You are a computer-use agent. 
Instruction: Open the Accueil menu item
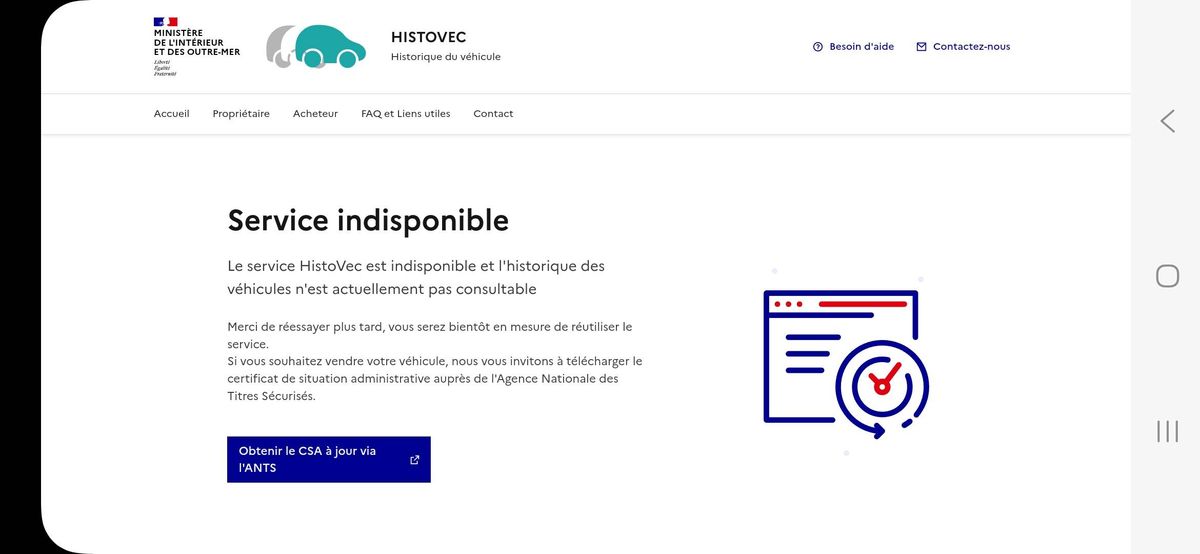[x=172, y=114]
